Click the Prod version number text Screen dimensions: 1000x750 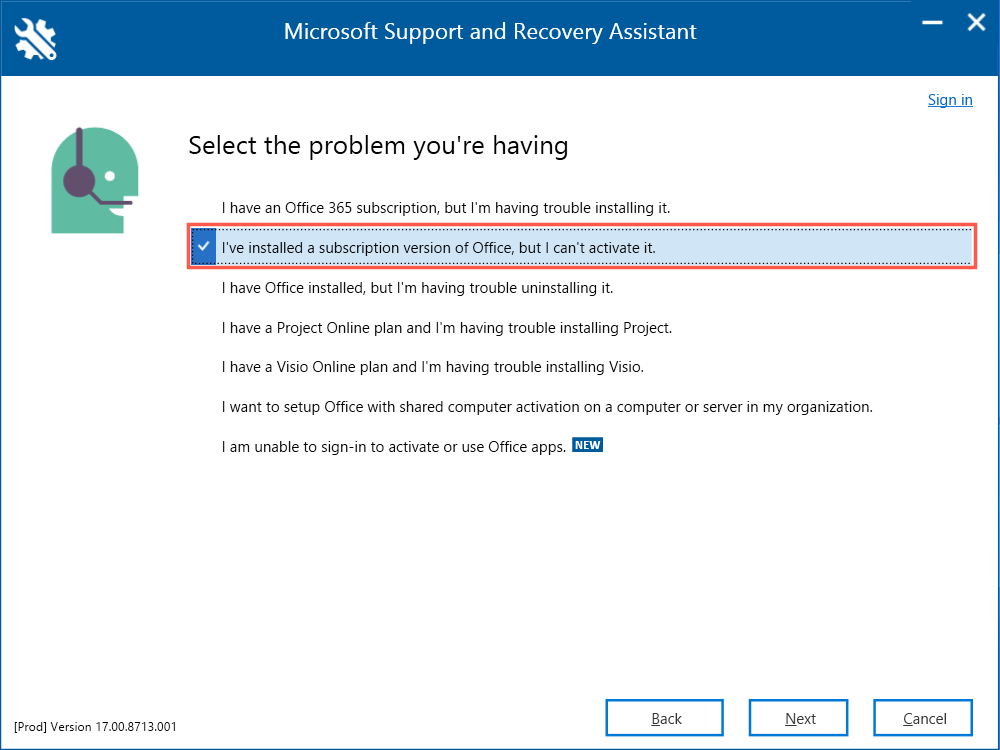click(x=96, y=727)
